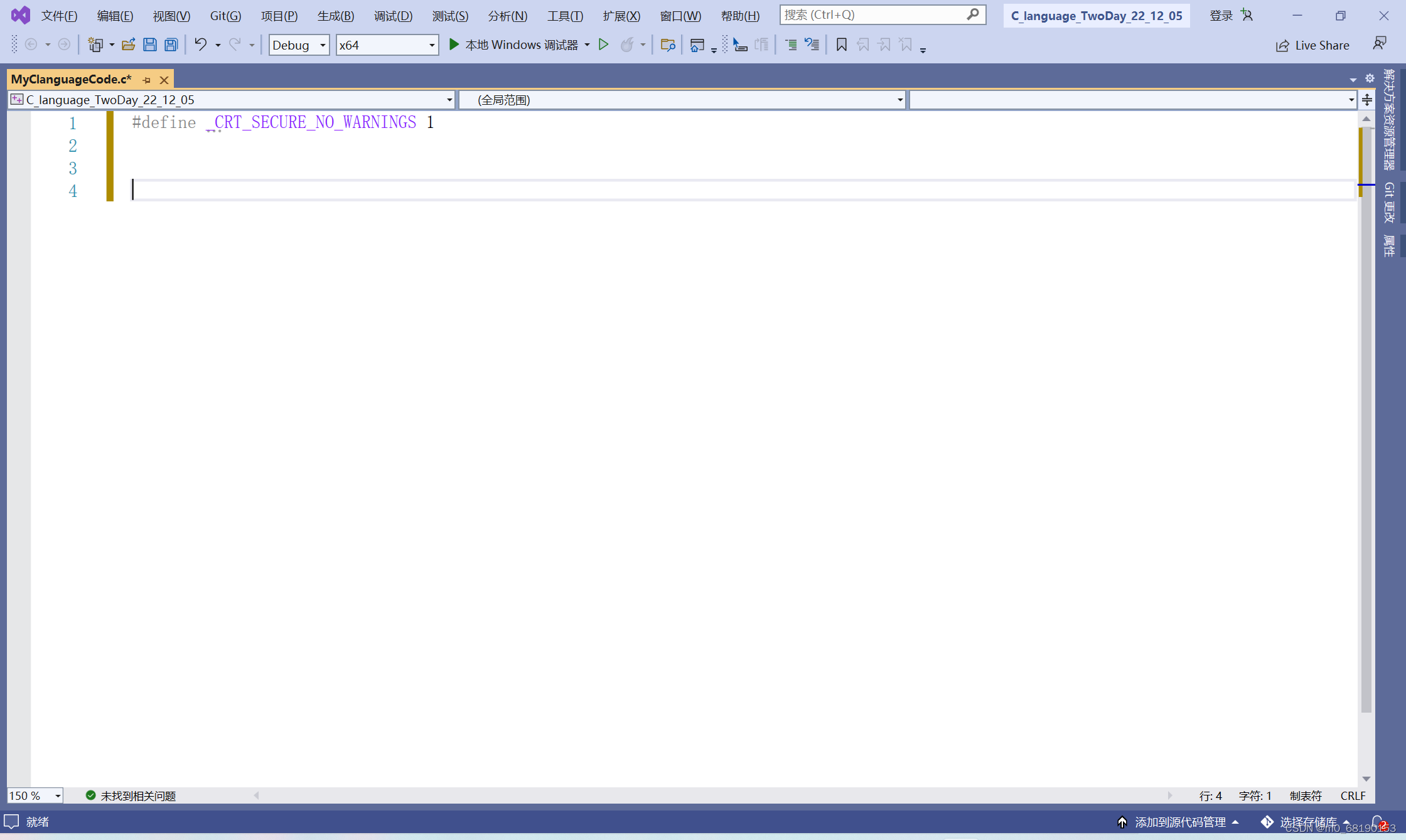Expand the undo history dropdown
1406x840 pixels.
pos(218,45)
